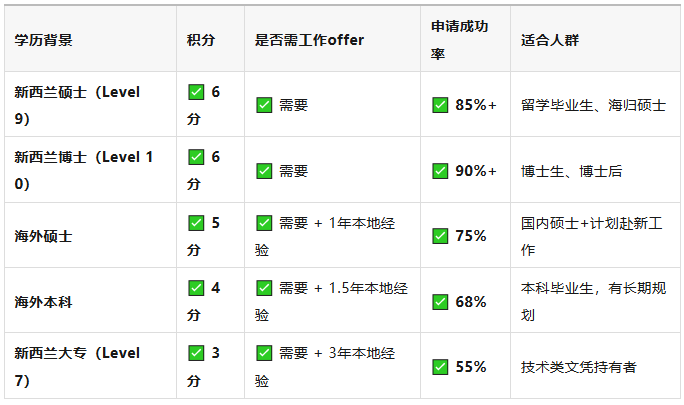684x405 pixels.
Task: Click the green check beside 68%
Action: (x=440, y=302)
